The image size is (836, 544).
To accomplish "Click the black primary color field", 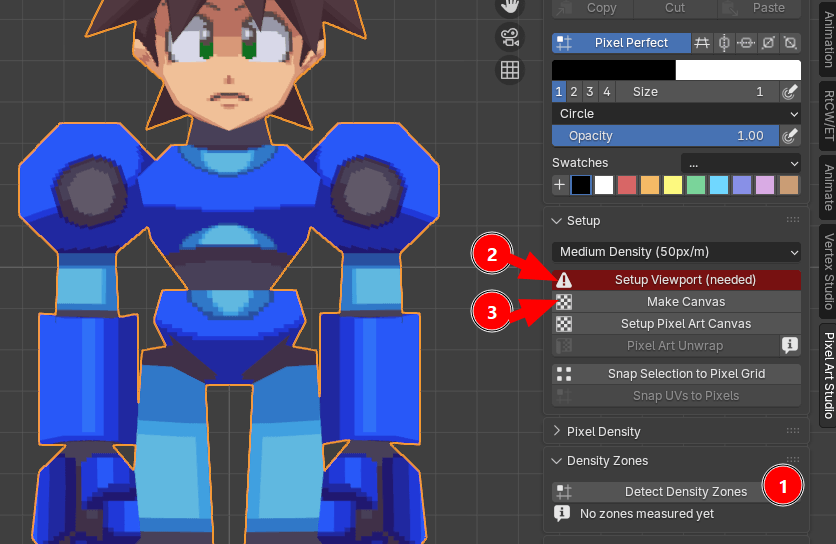I will (x=614, y=70).
